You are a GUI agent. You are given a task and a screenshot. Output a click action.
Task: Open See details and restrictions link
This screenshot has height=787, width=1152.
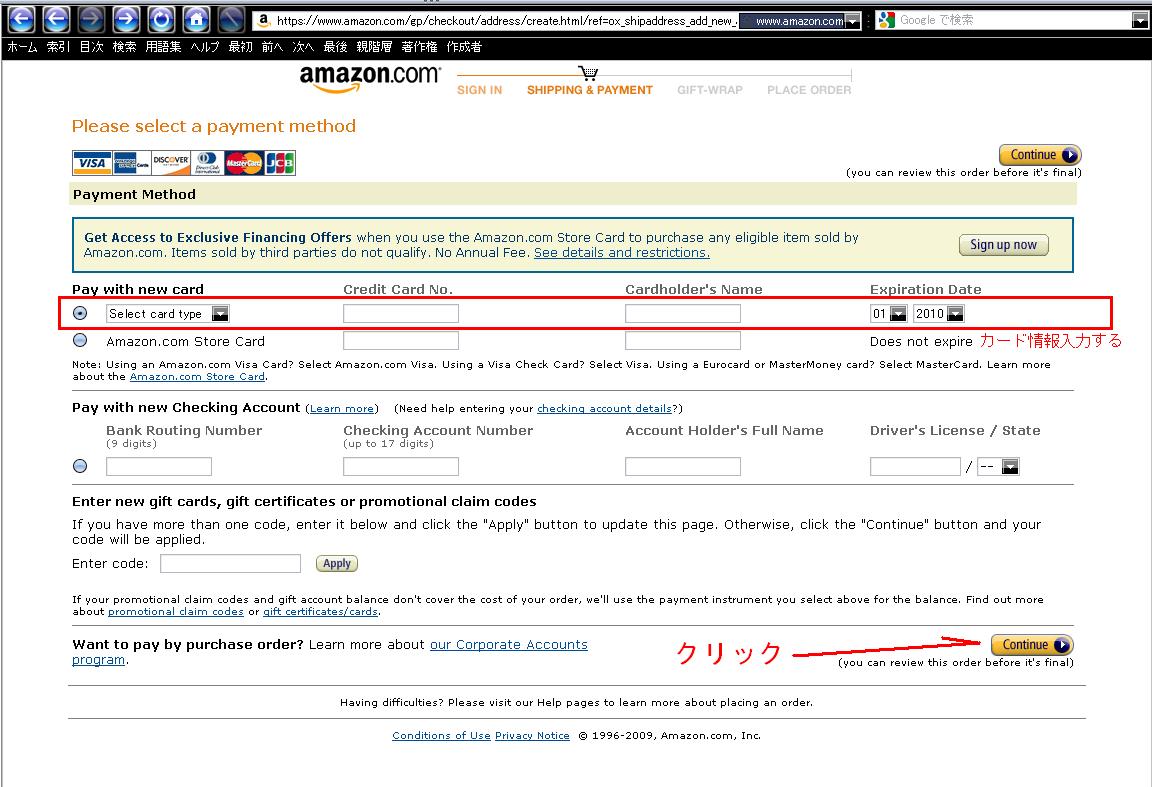(622, 253)
